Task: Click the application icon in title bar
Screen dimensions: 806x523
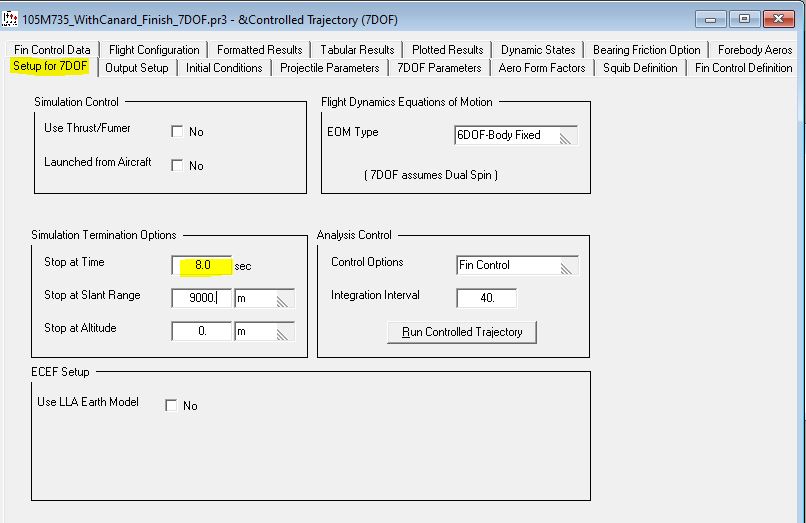Action: click(11, 19)
